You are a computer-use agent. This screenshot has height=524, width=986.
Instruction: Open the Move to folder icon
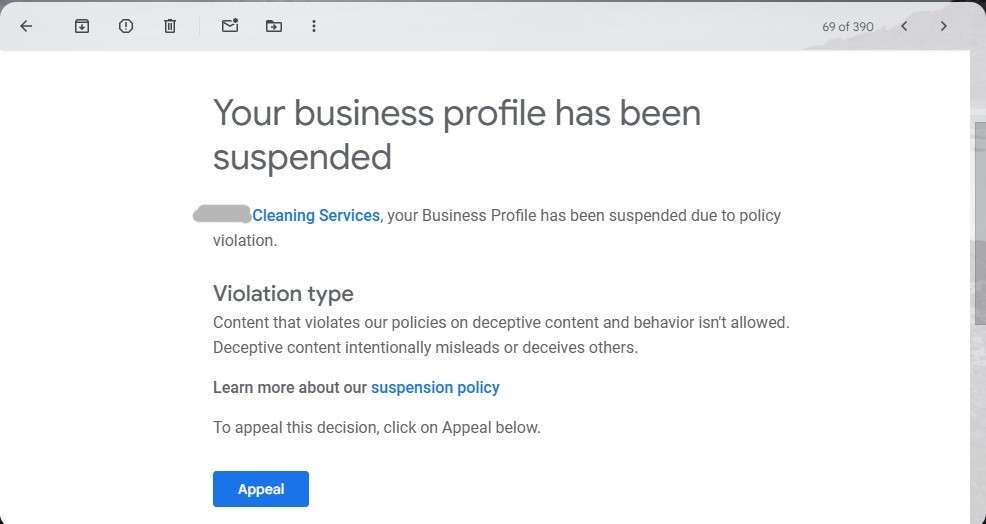[x=274, y=26]
